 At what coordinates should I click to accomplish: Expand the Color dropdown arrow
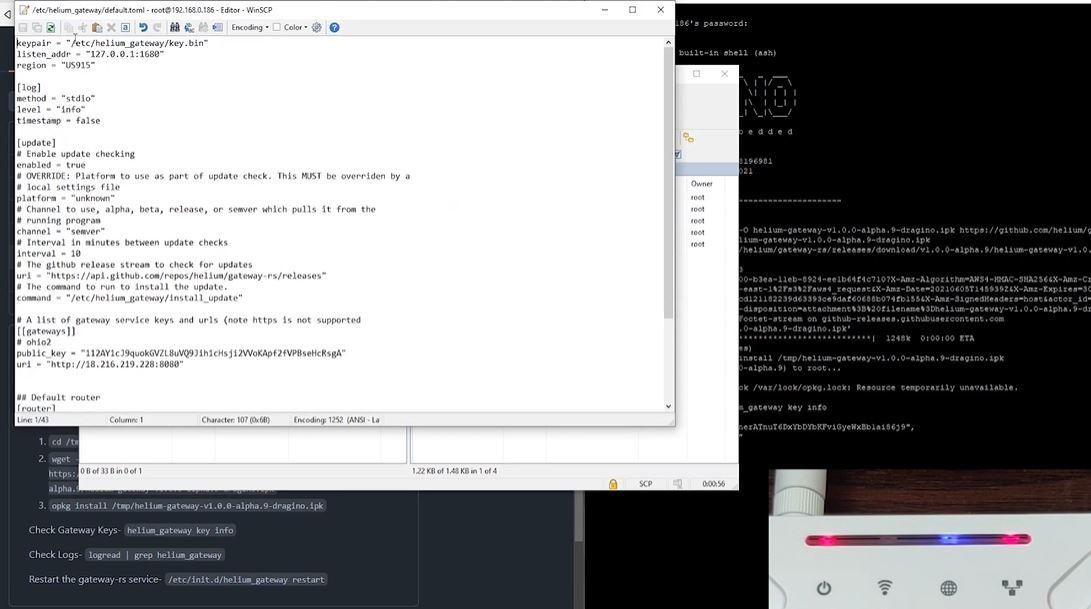tap(306, 27)
